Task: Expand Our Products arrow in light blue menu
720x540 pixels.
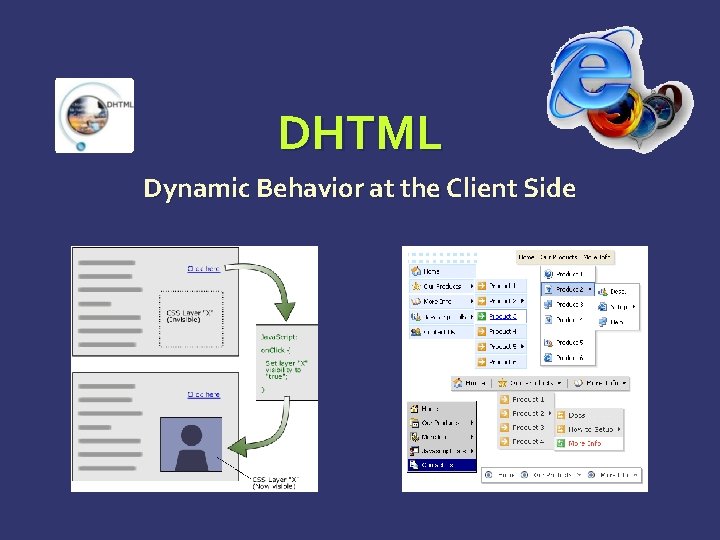Action: 472,286
